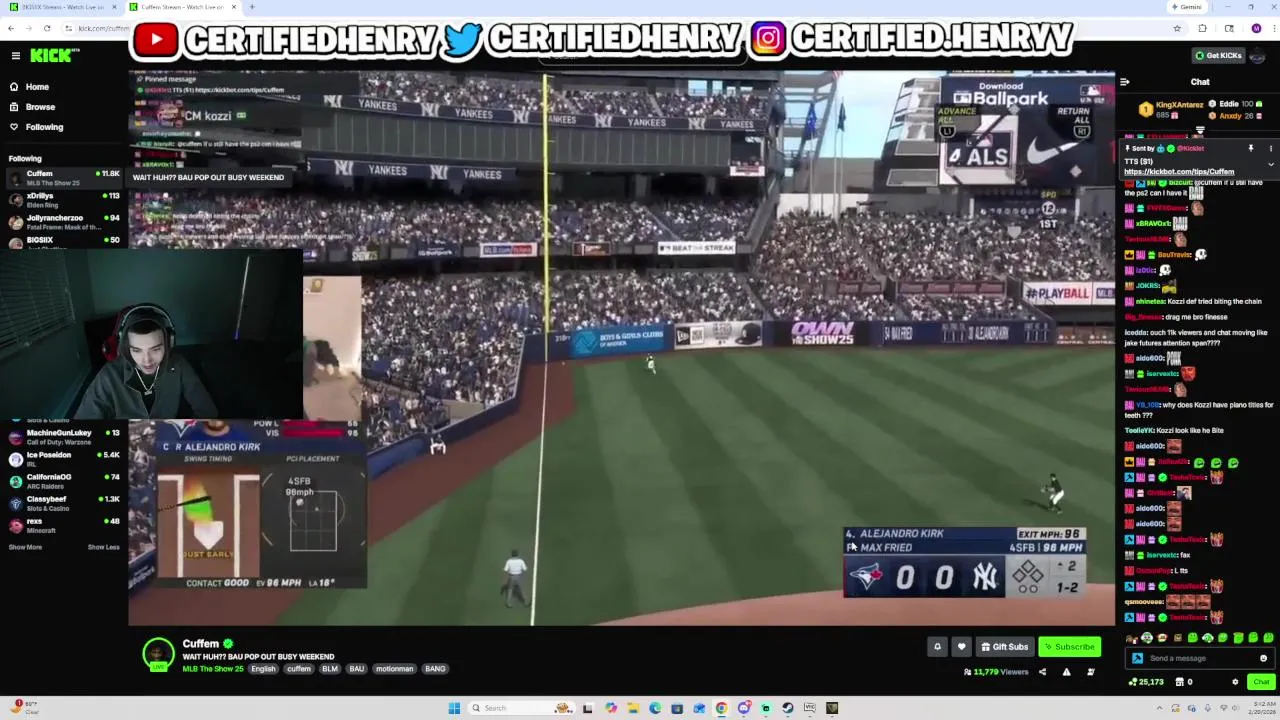The height and width of the screenshot is (720, 1280).
Task: Open Chrome from the taskbar
Action: 721,708
